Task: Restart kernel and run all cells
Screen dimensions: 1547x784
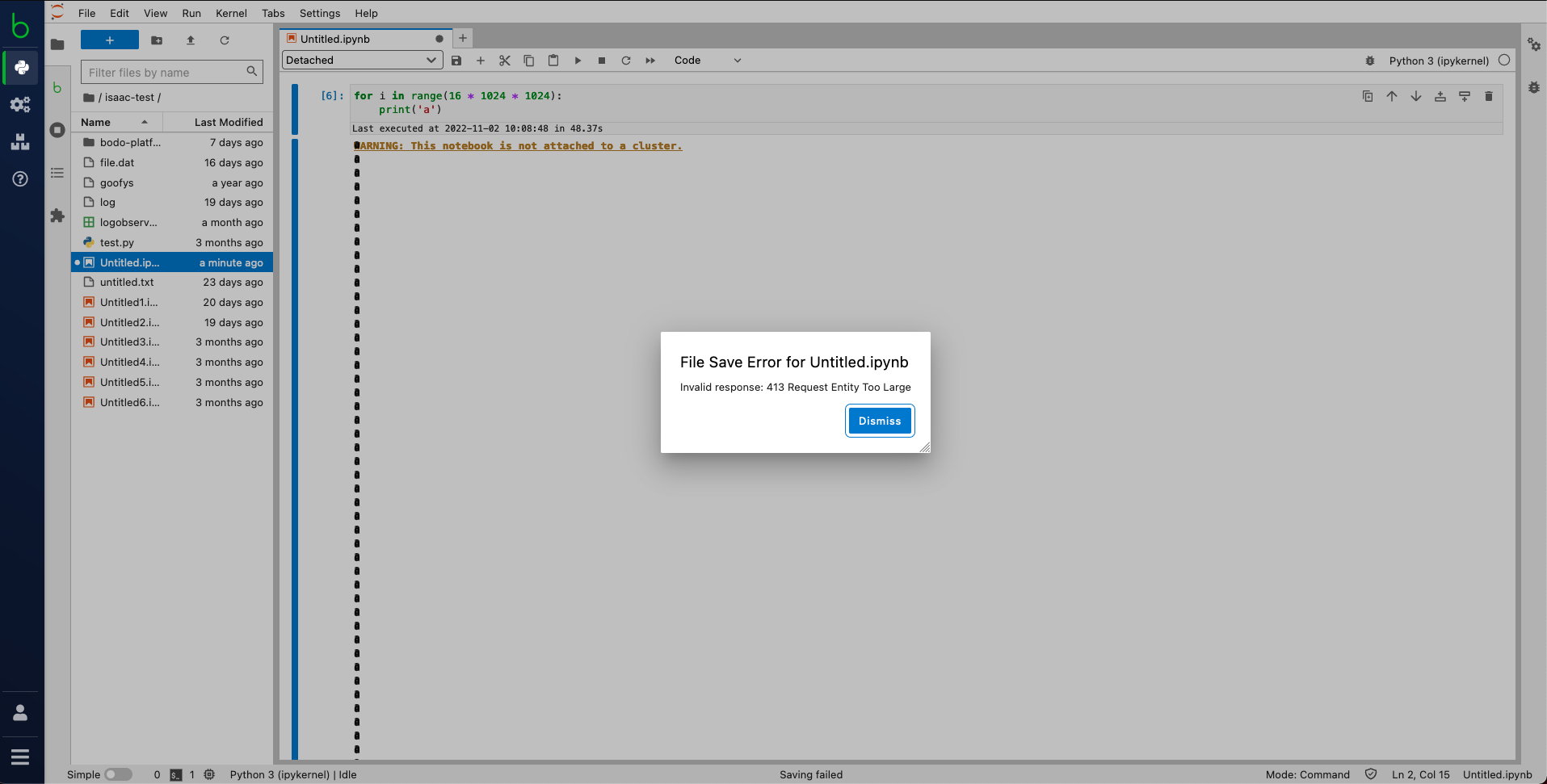Action: point(650,60)
